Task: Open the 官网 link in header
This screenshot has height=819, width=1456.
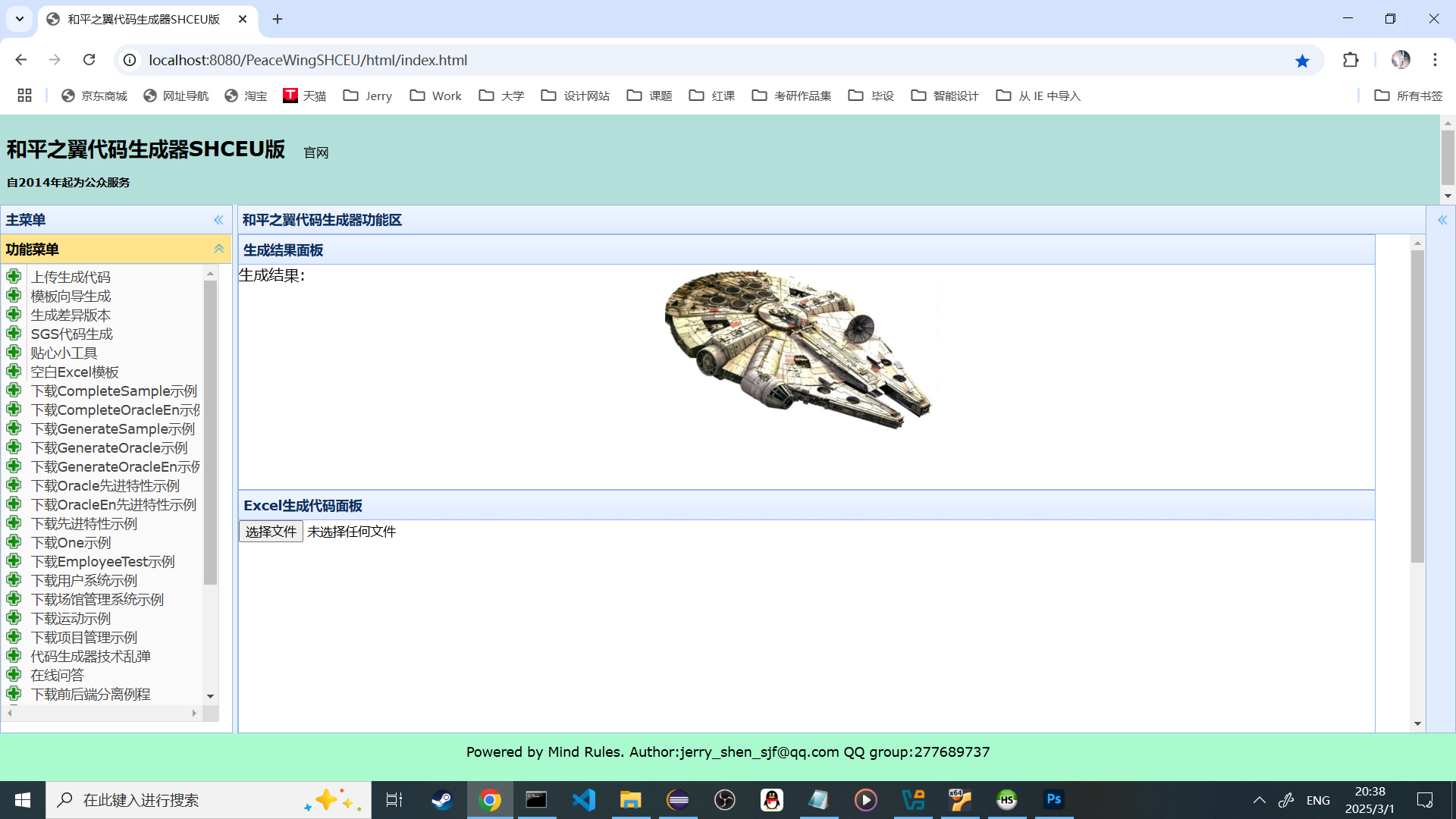Action: coord(316,153)
